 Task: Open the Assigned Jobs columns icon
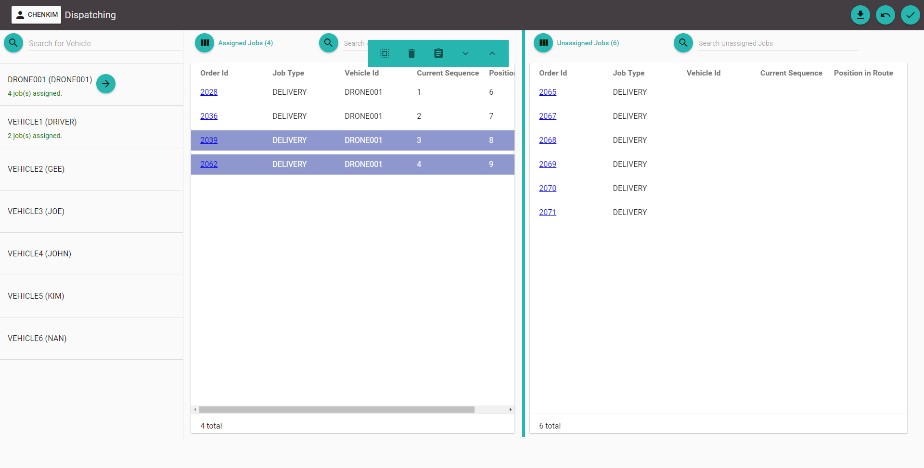point(204,42)
